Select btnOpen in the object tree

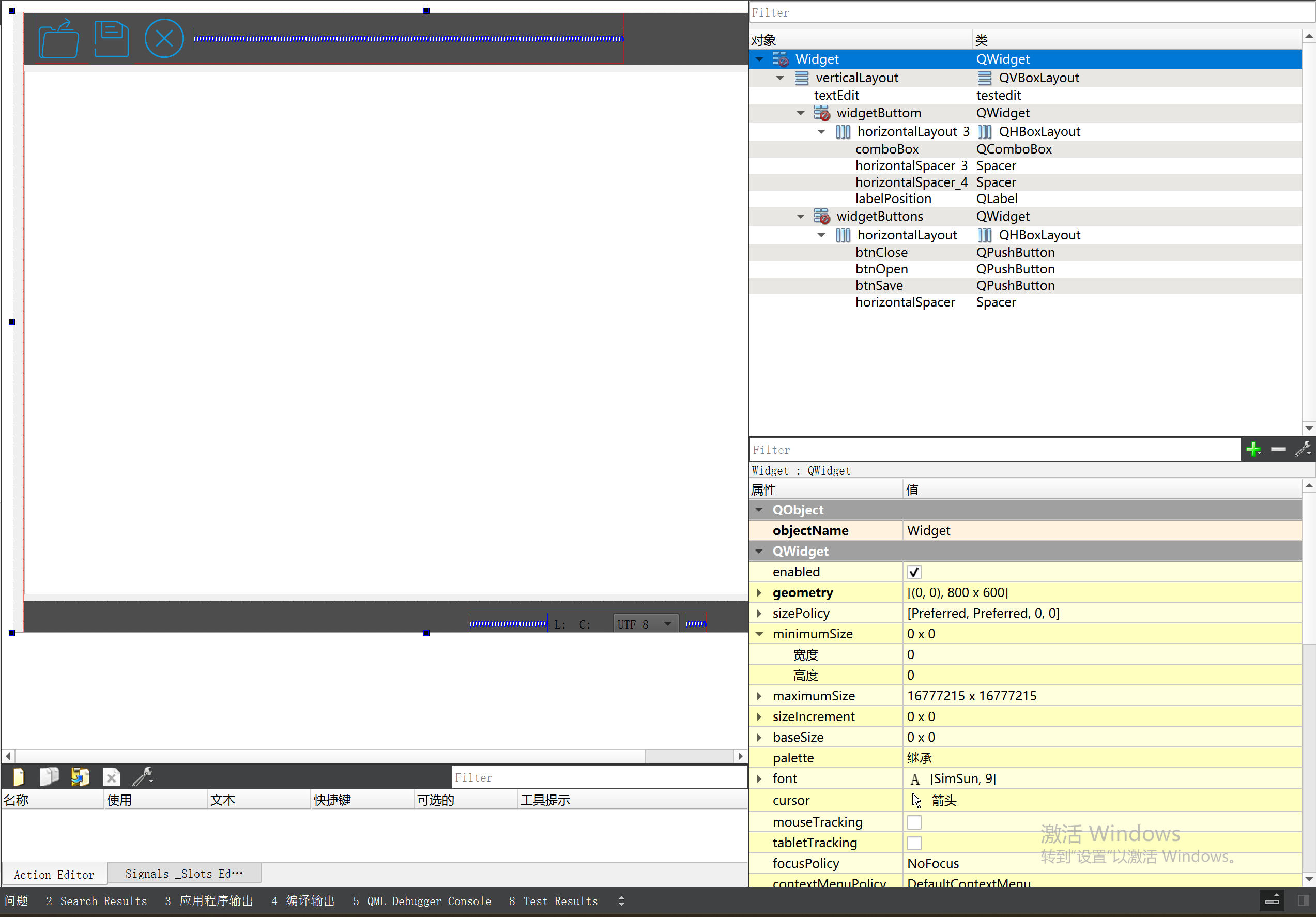click(x=881, y=269)
